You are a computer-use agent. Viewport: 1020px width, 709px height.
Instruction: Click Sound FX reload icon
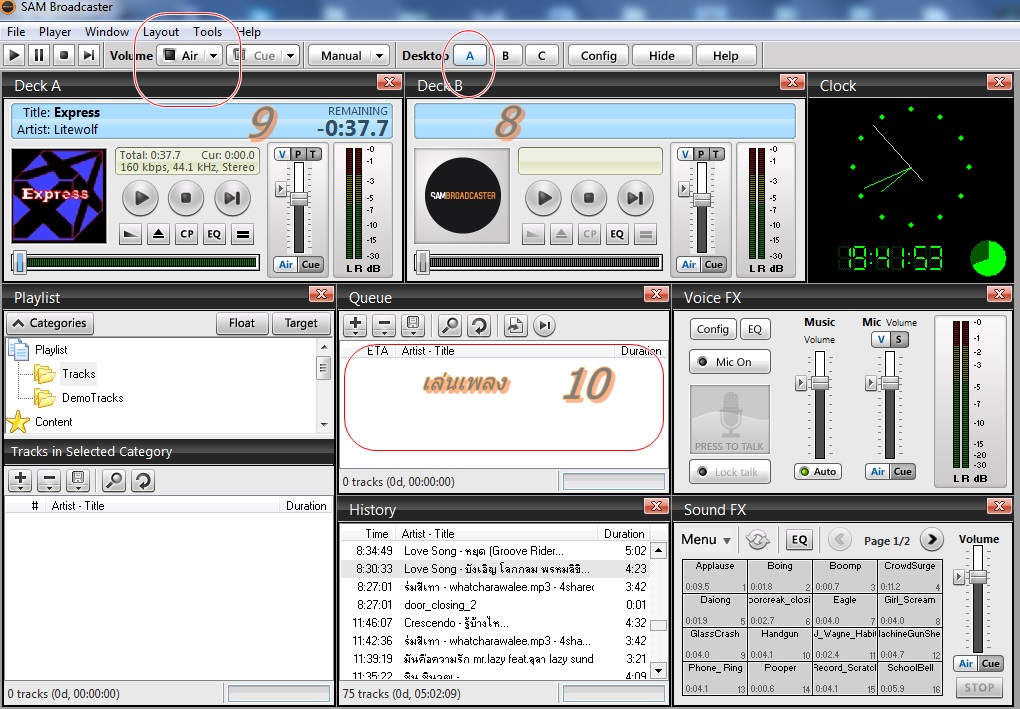[x=758, y=540]
